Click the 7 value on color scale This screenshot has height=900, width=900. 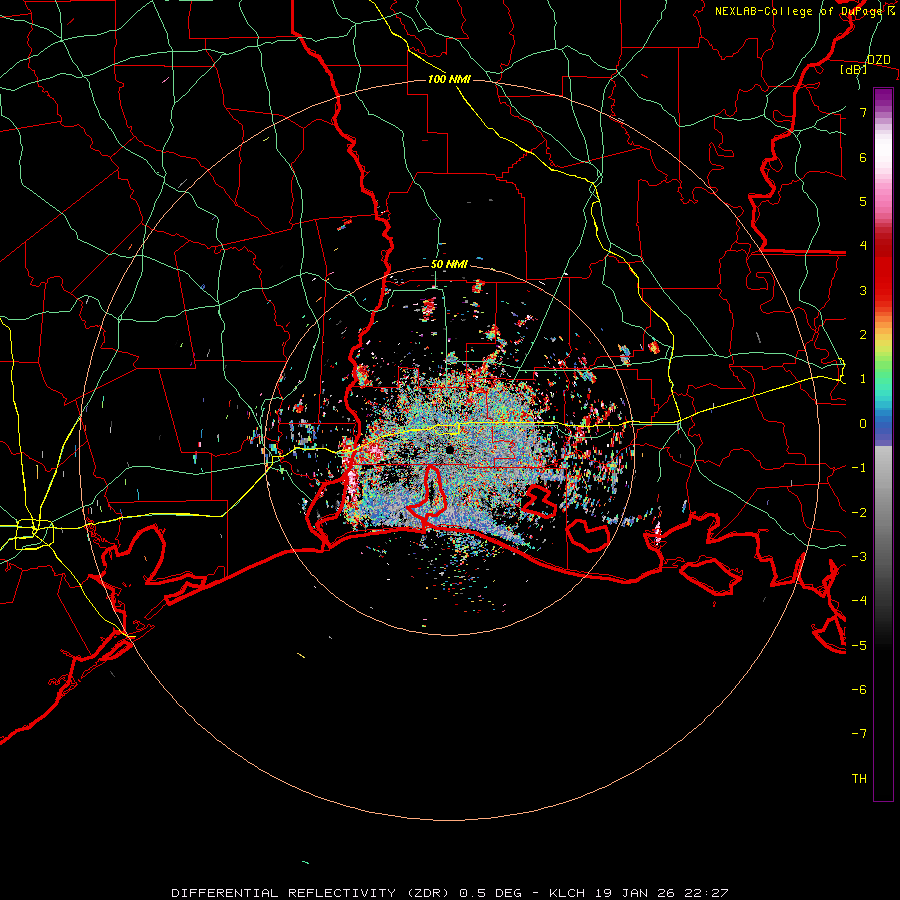(x=863, y=112)
